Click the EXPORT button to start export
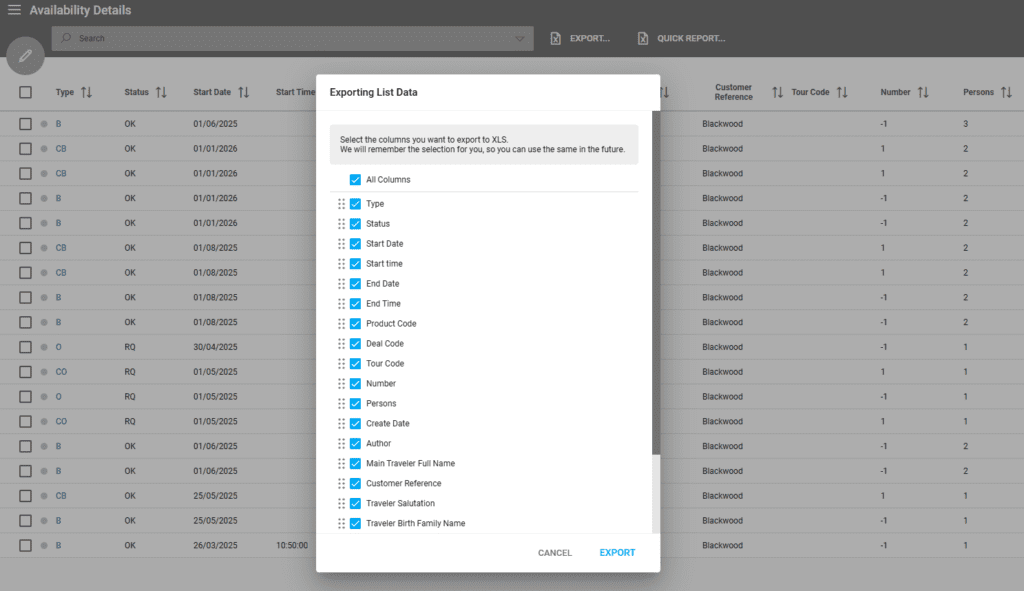The image size is (1024, 591). click(617, 552)
